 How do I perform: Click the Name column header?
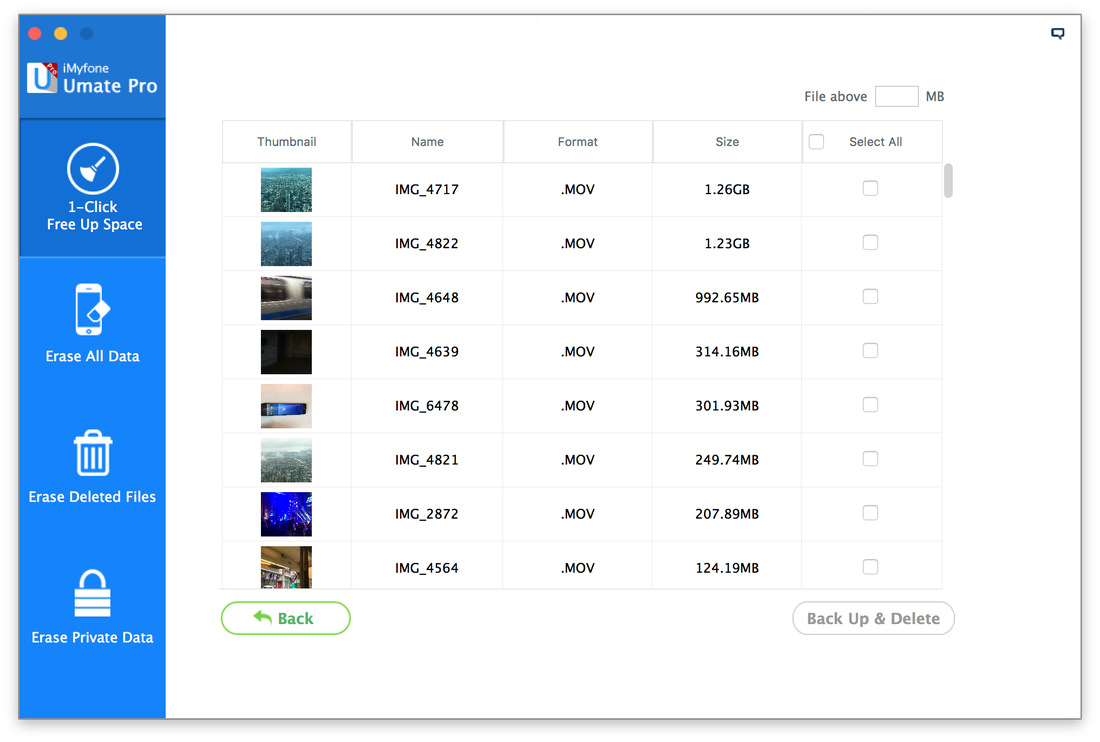point(427,142)
